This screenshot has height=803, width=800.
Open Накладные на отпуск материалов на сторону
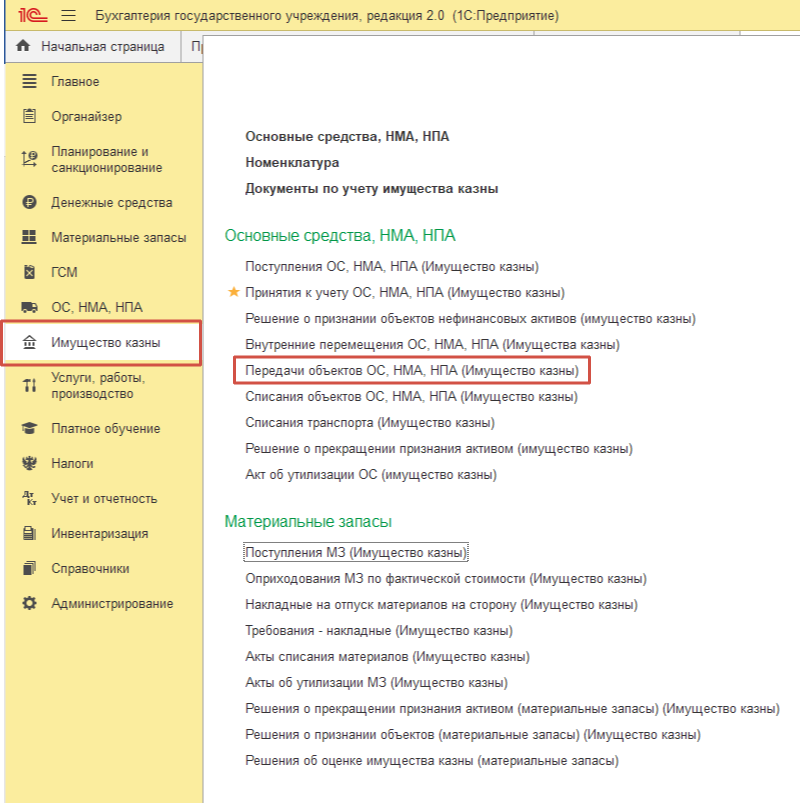click(x=441, y=605)
